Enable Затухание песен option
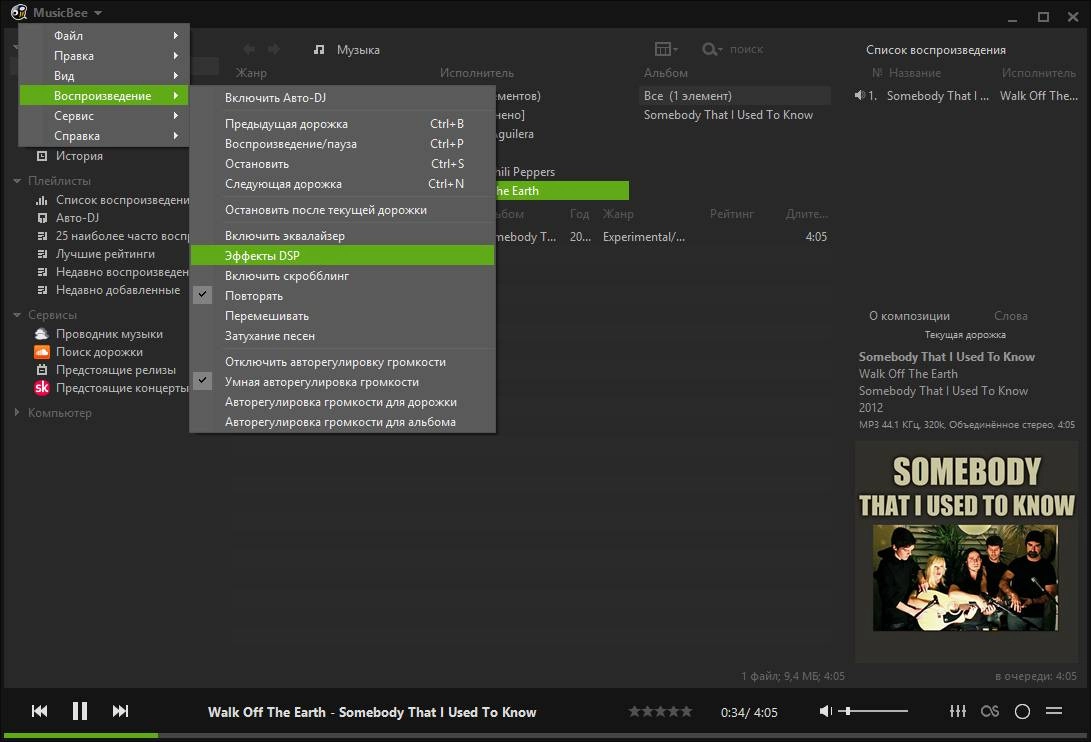This screenshot has height=742, width=1091. click(x=342, y=336)
